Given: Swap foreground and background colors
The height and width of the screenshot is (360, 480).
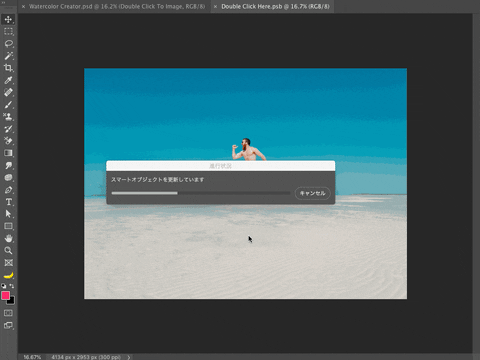Looking at the screenshot, I should [12, 286].
